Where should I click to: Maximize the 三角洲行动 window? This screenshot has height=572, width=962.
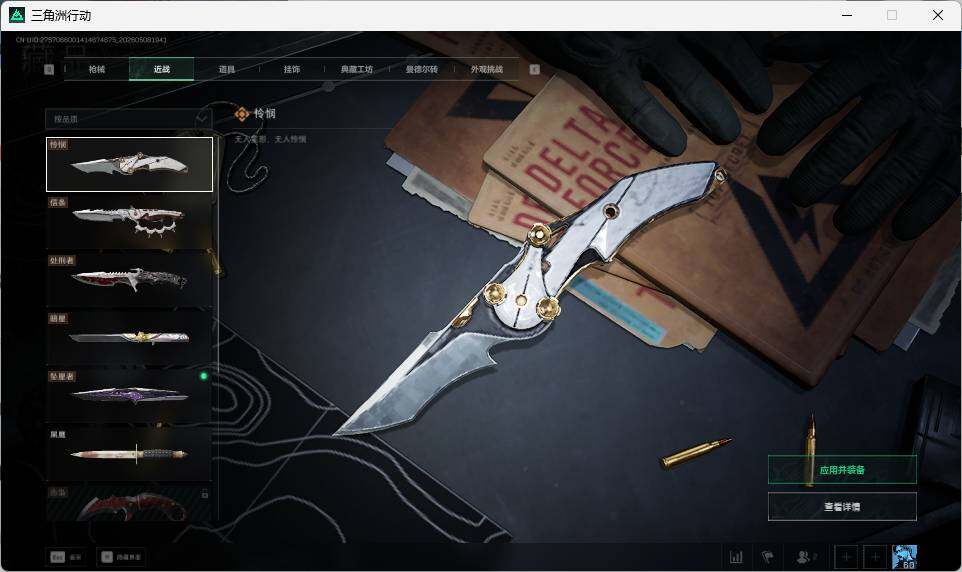click(x=892, y=15)
